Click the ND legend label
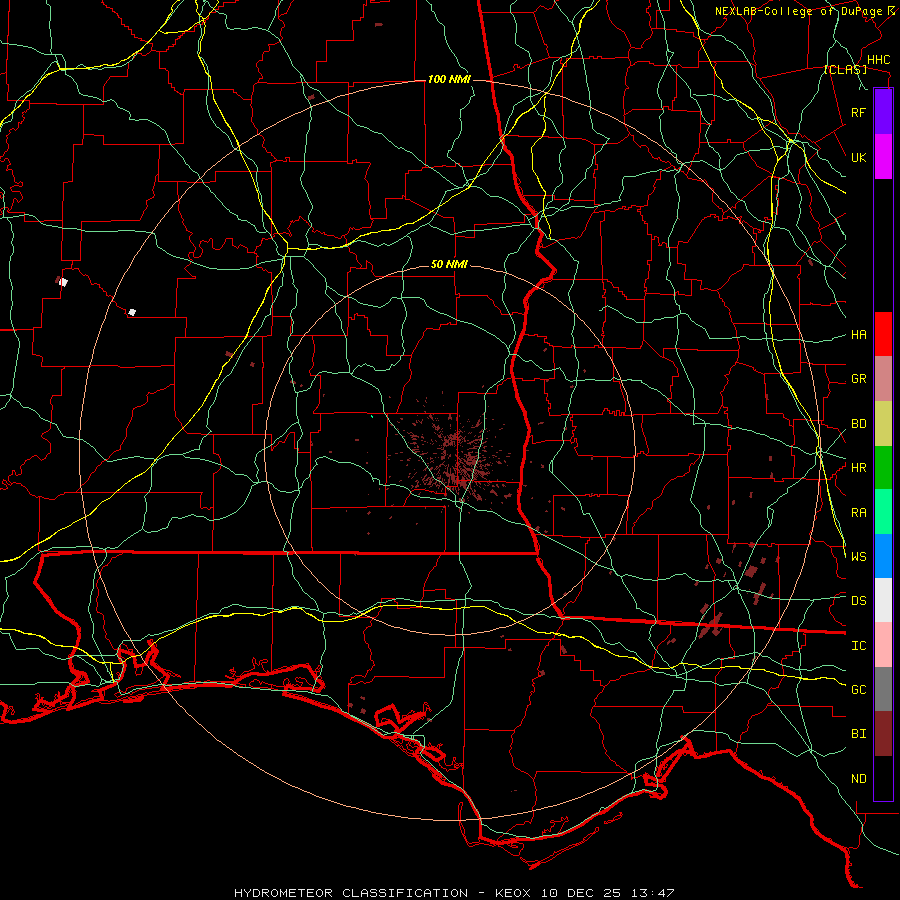The width and height of the screenshot is (900, 900). click(x=859, y=779)
